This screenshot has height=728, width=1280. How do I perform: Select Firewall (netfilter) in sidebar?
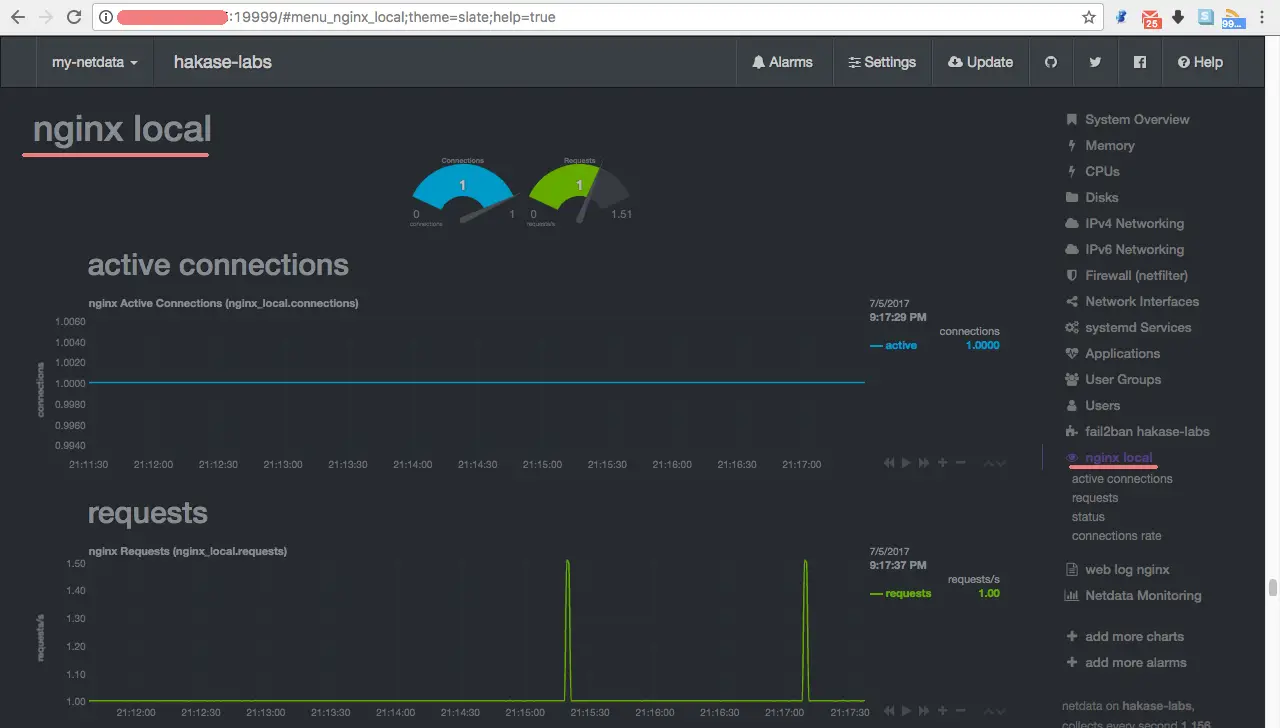point(1126,275)
